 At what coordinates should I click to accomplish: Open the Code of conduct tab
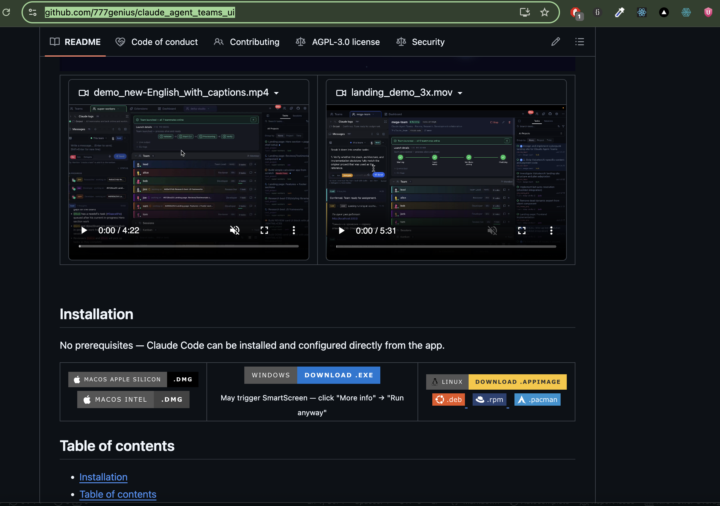[x=157, y=42]
